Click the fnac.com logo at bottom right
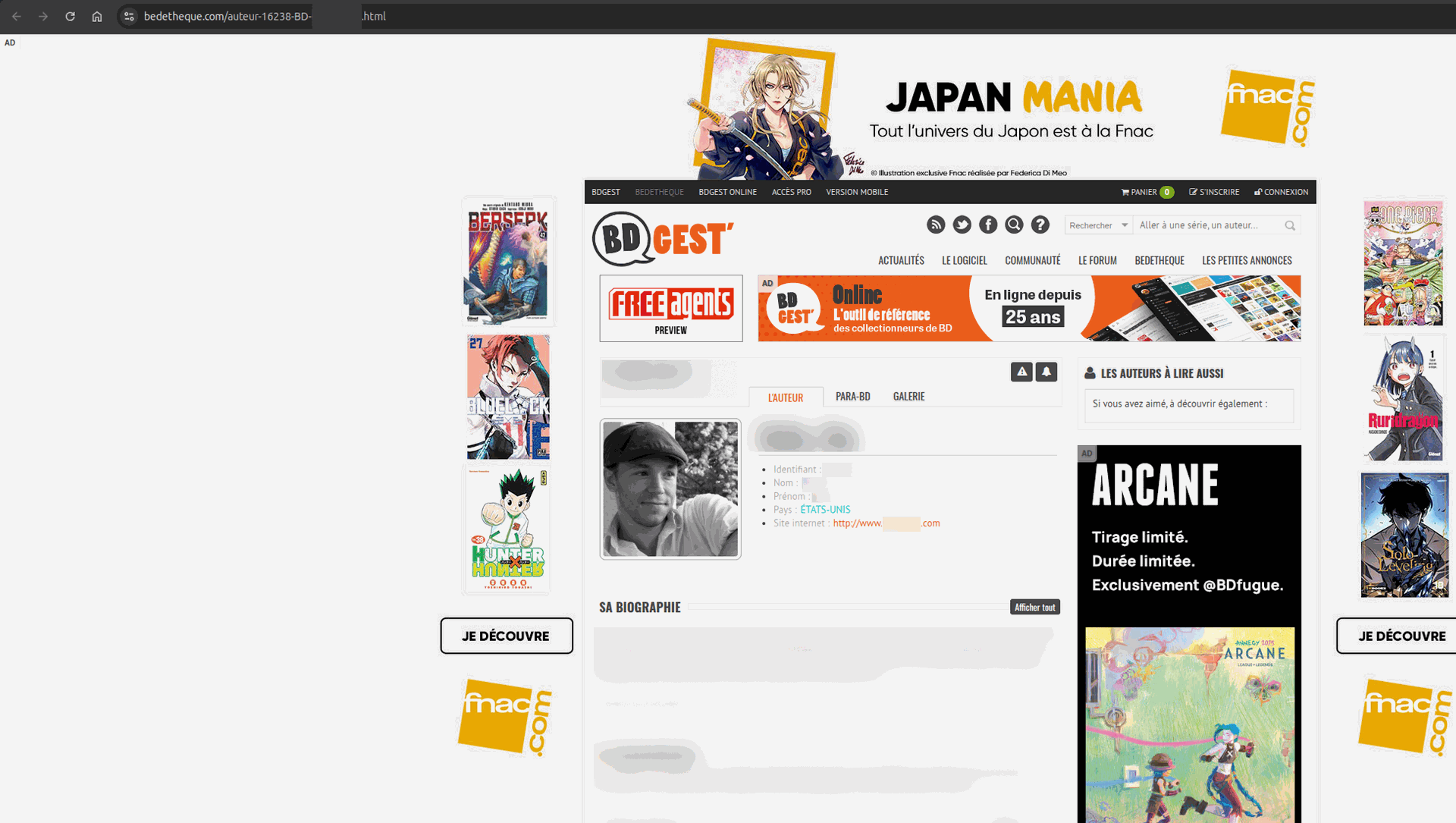The image size is (1456, 823). (x=1404, y=717)
